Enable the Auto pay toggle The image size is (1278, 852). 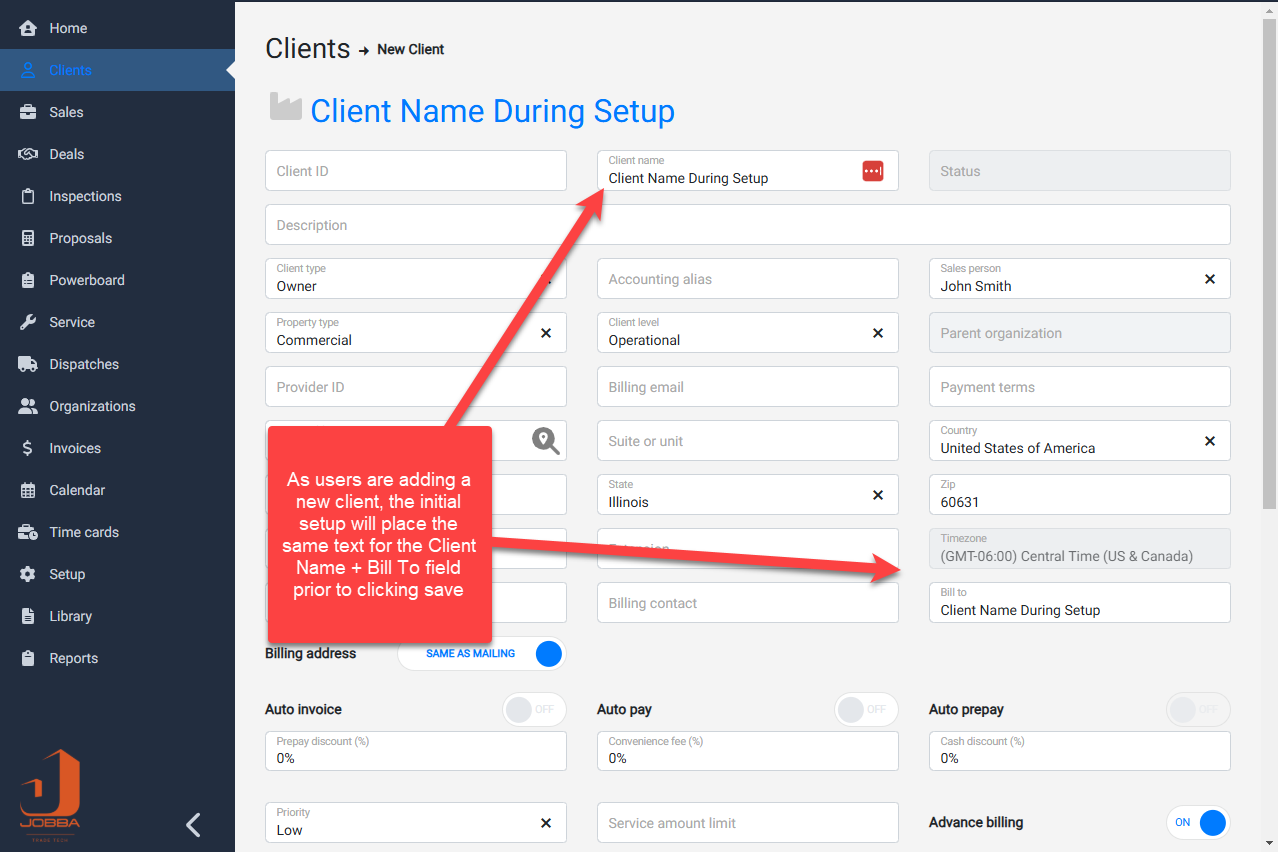click(x=865, y=710)
